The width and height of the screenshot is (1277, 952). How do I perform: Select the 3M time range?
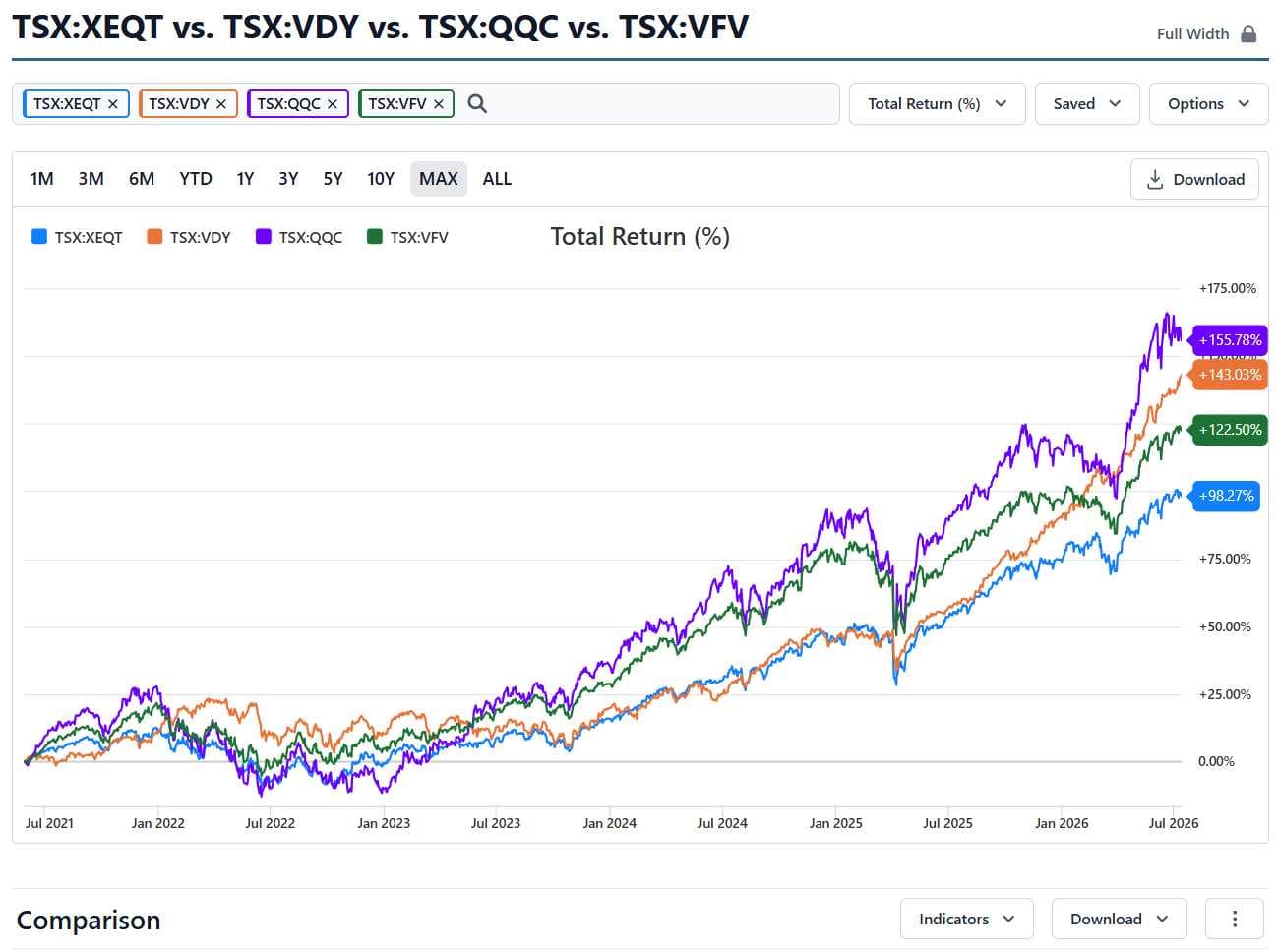[x=91, y=179]
